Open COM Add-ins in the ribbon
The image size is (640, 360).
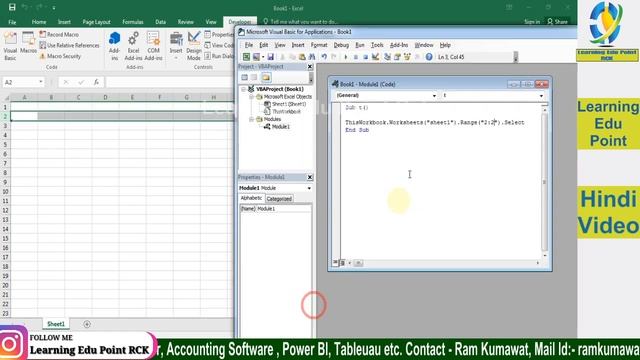[x=153, y=46]
